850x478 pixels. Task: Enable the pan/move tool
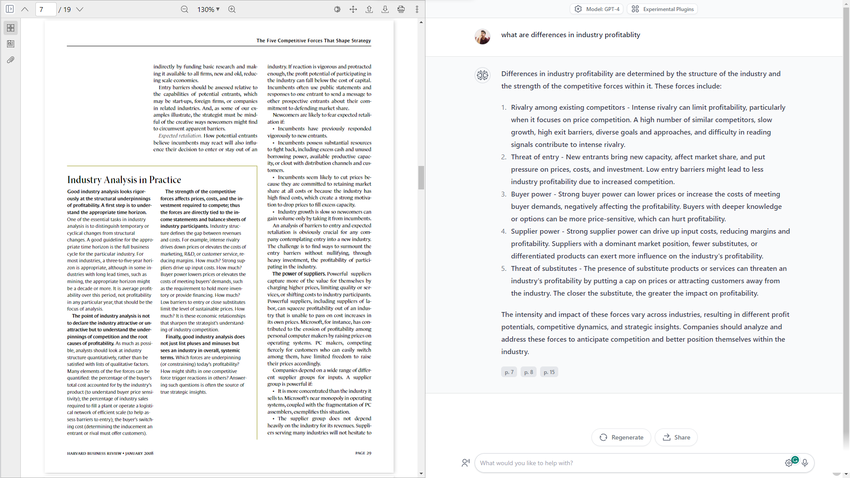[353, 9]
